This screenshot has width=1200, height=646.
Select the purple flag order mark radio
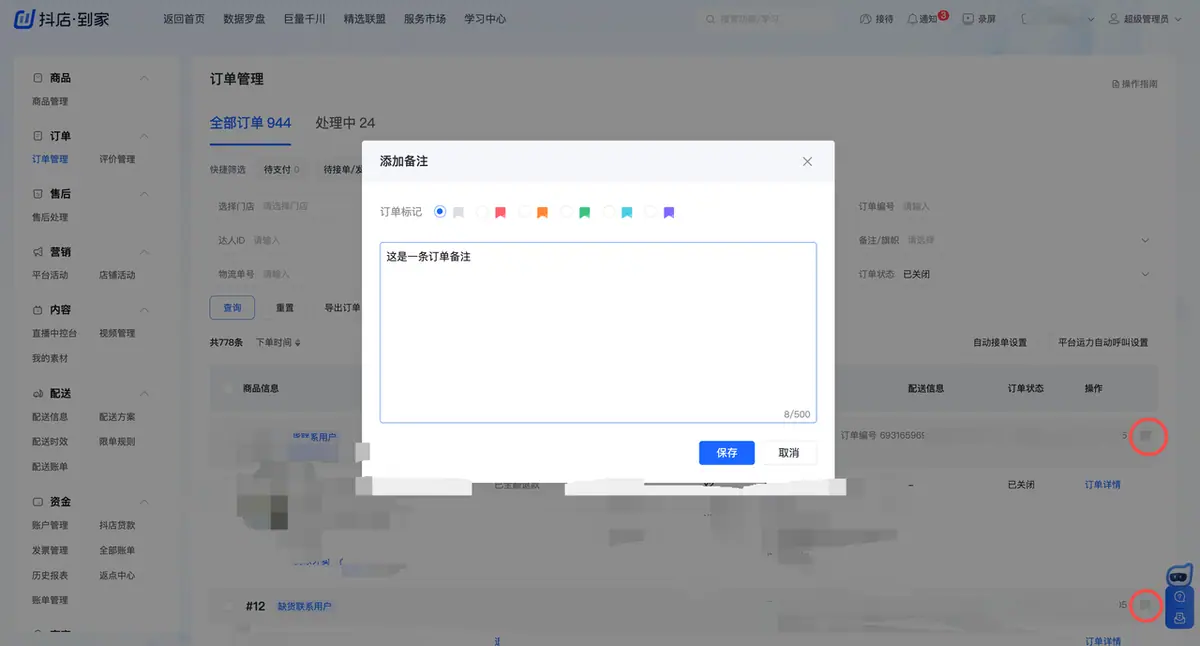pyautogui.click(x=650, y=212)
